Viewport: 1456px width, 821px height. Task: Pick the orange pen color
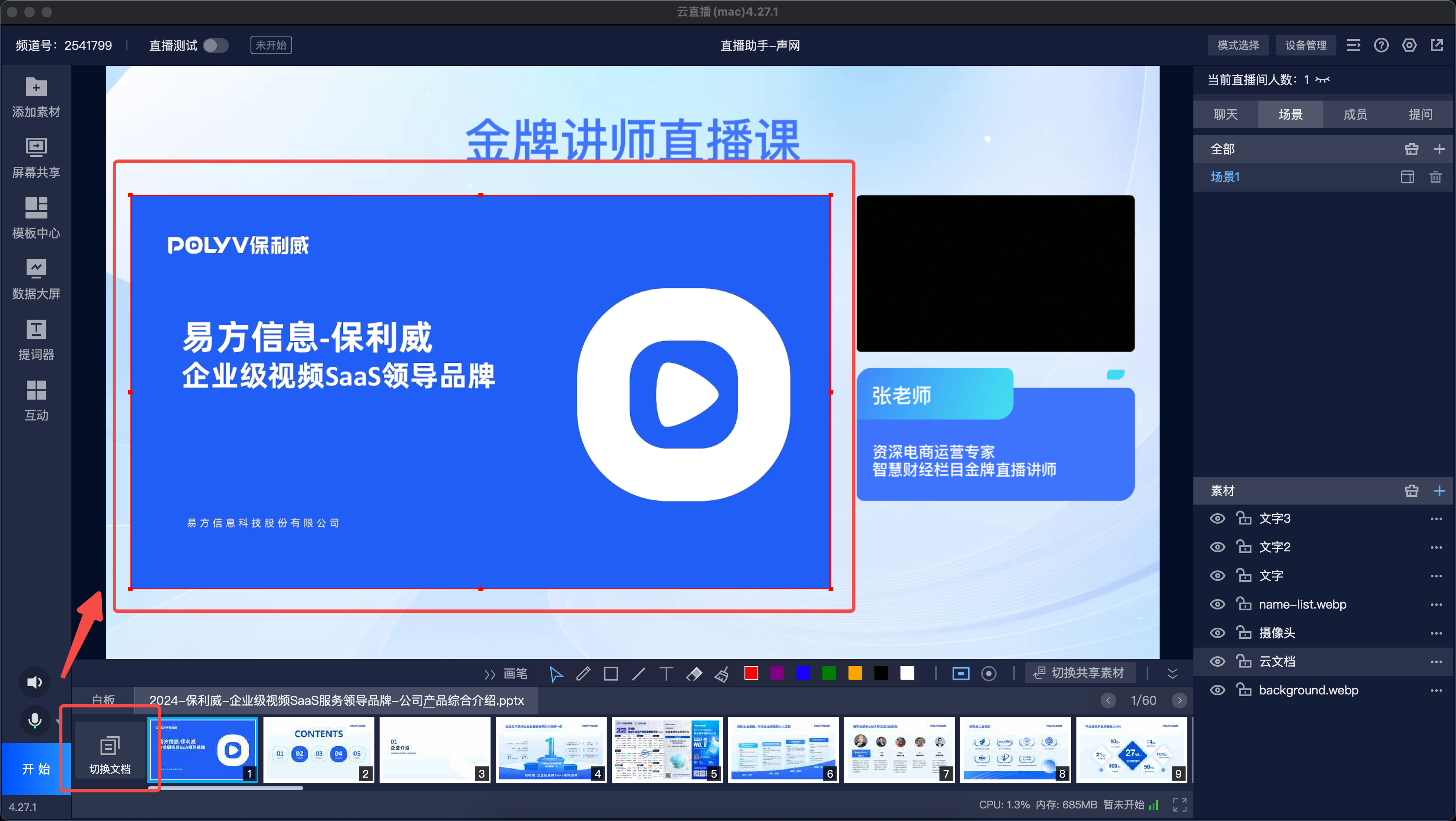pos(855,673)
